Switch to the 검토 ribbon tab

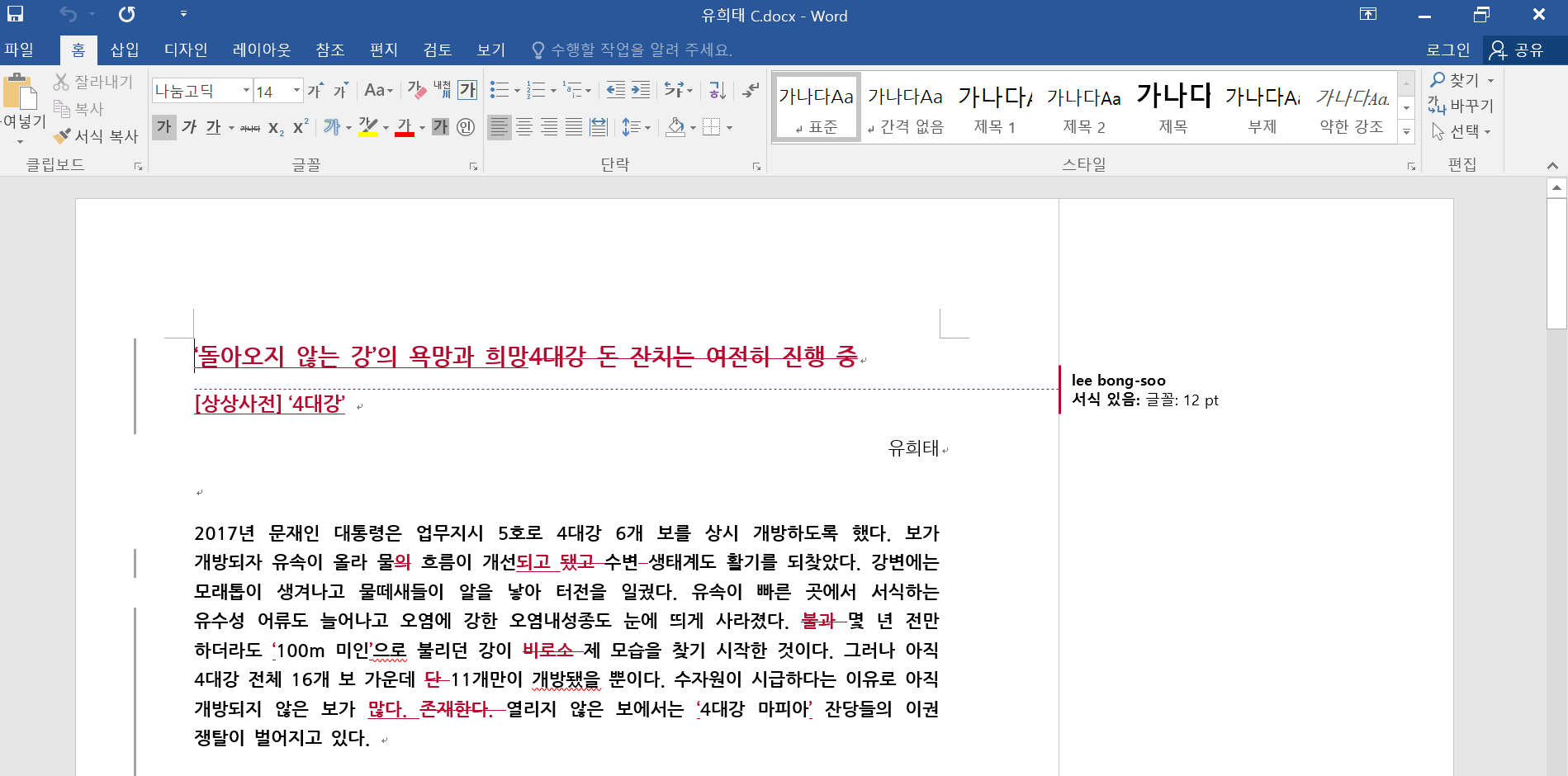pyautogui.click(x=438, y=50)
